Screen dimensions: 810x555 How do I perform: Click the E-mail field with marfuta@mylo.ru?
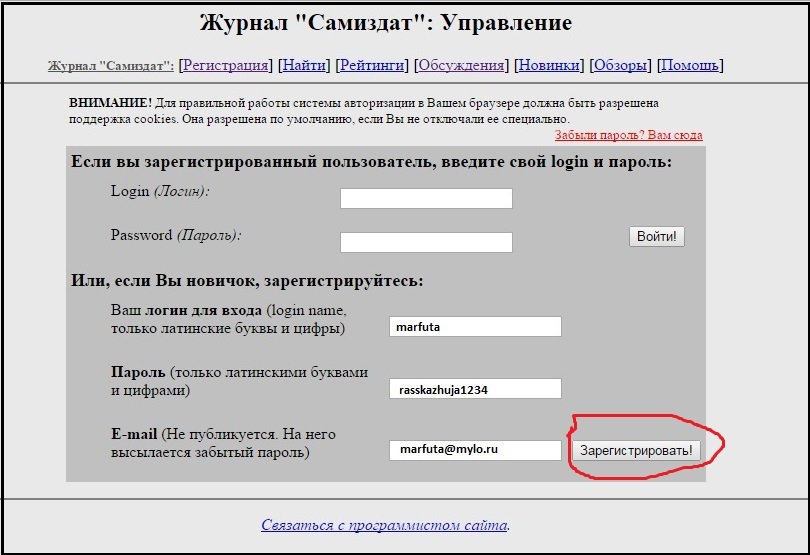pos(475,450)
